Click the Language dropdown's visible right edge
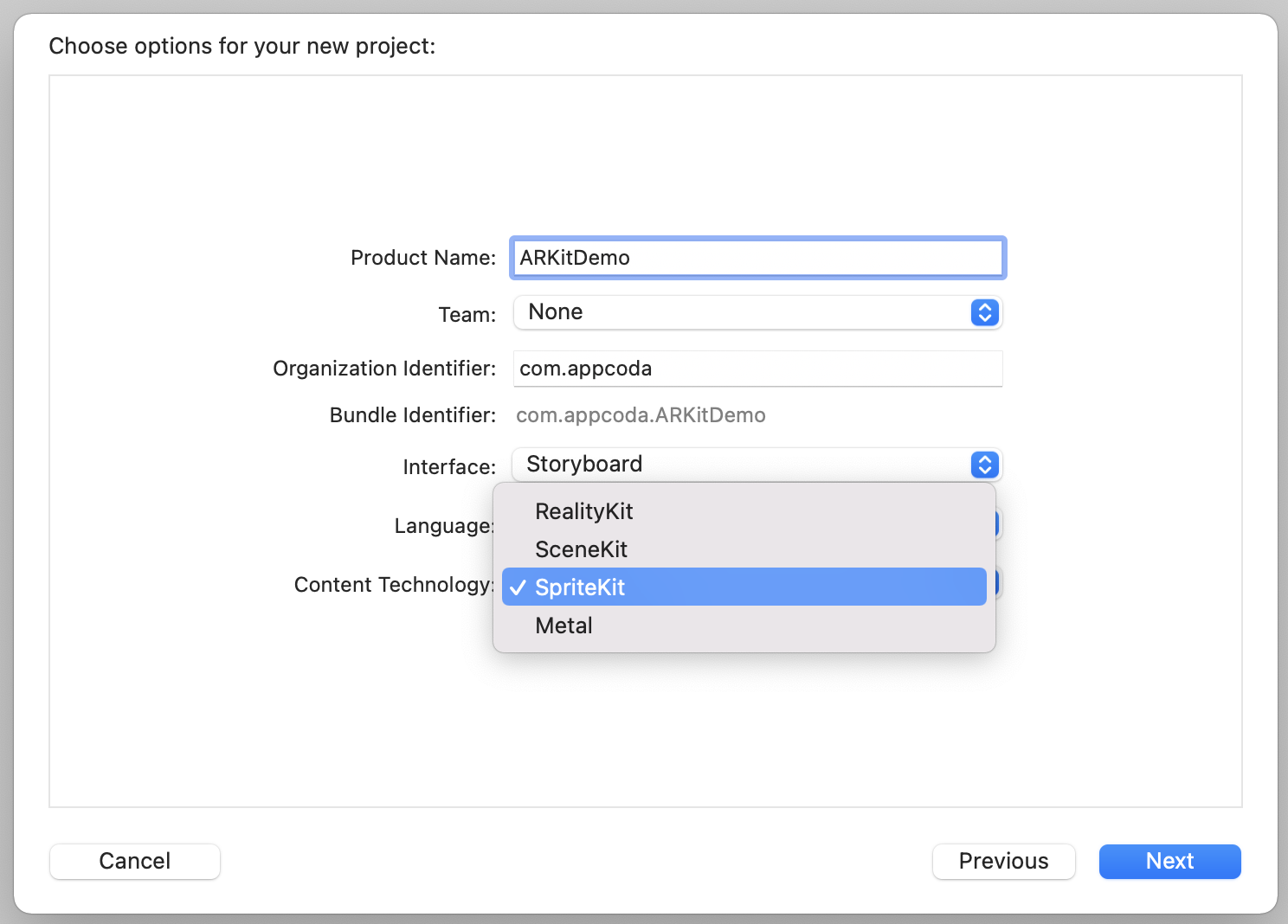 (x=999, y=524)
